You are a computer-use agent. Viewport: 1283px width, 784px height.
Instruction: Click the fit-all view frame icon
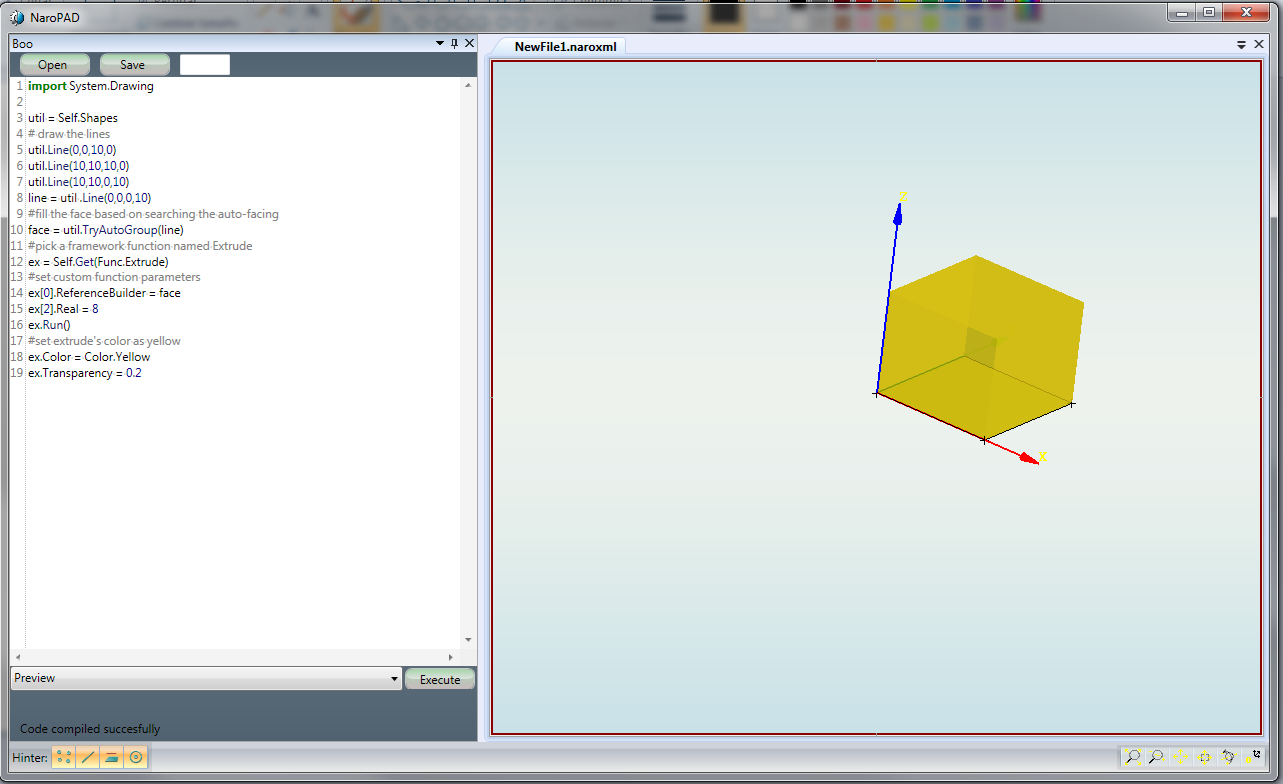click(1204, 757)
